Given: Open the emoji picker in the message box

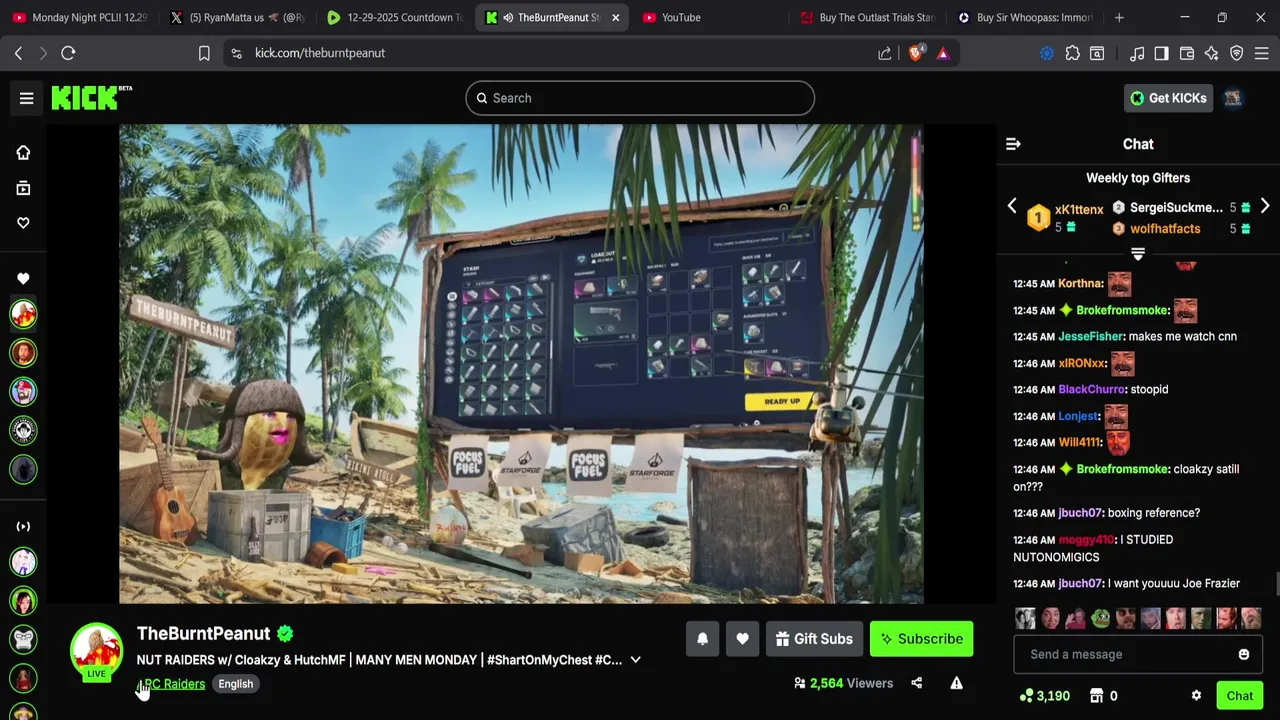Looking at the screenshot, I should (1244, 654).
